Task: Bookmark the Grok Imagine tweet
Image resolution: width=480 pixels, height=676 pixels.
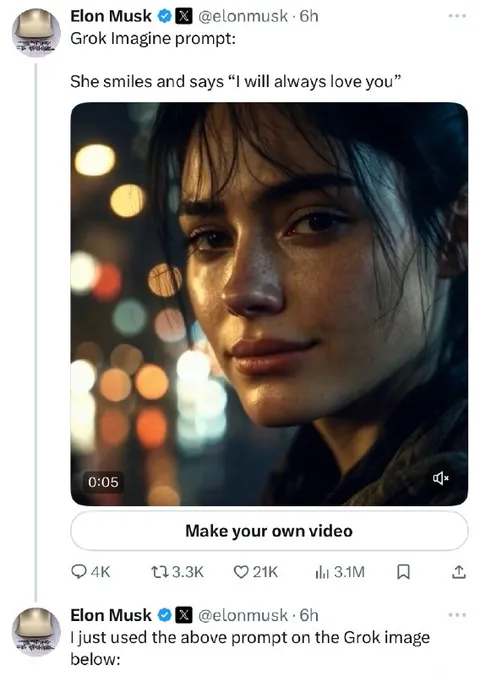Action: pyautogui.click(x=403, y=572)
